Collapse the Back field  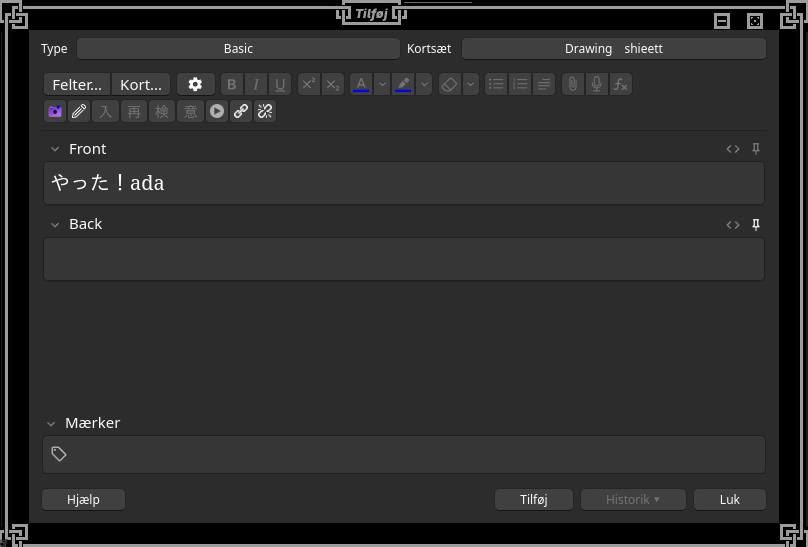[x=55, y=225]
